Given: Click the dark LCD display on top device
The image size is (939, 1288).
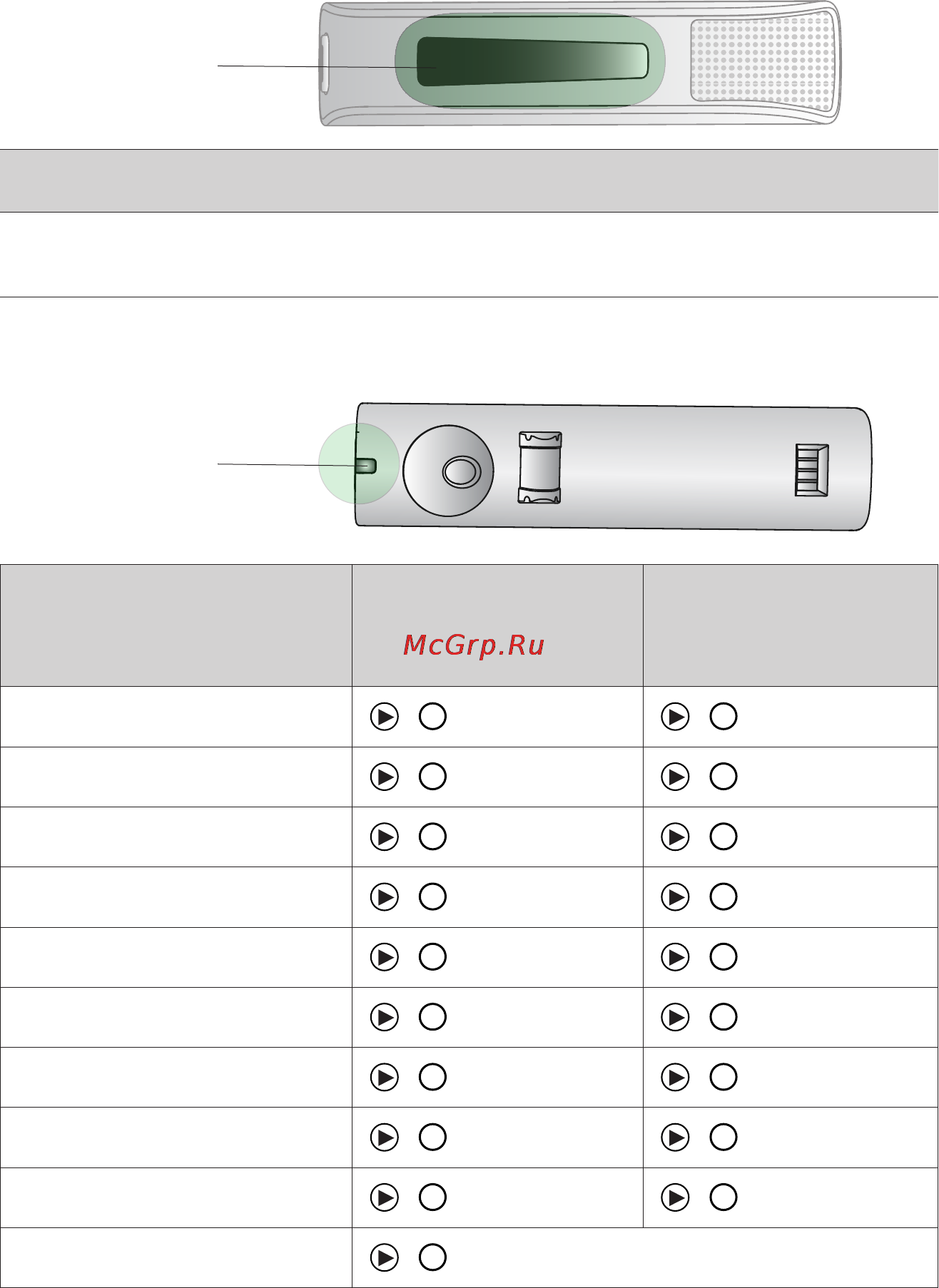Looking at the screenshot, I should 532,61.
